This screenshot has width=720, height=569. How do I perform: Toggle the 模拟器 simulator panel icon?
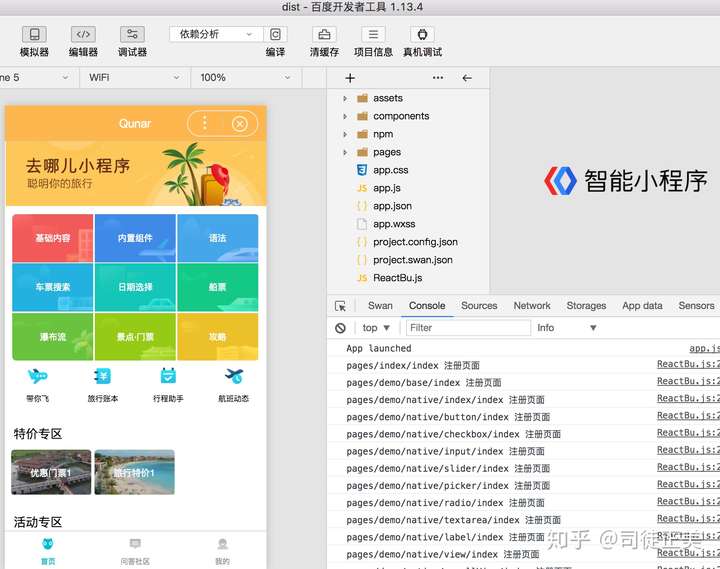[x=34, y=34]
